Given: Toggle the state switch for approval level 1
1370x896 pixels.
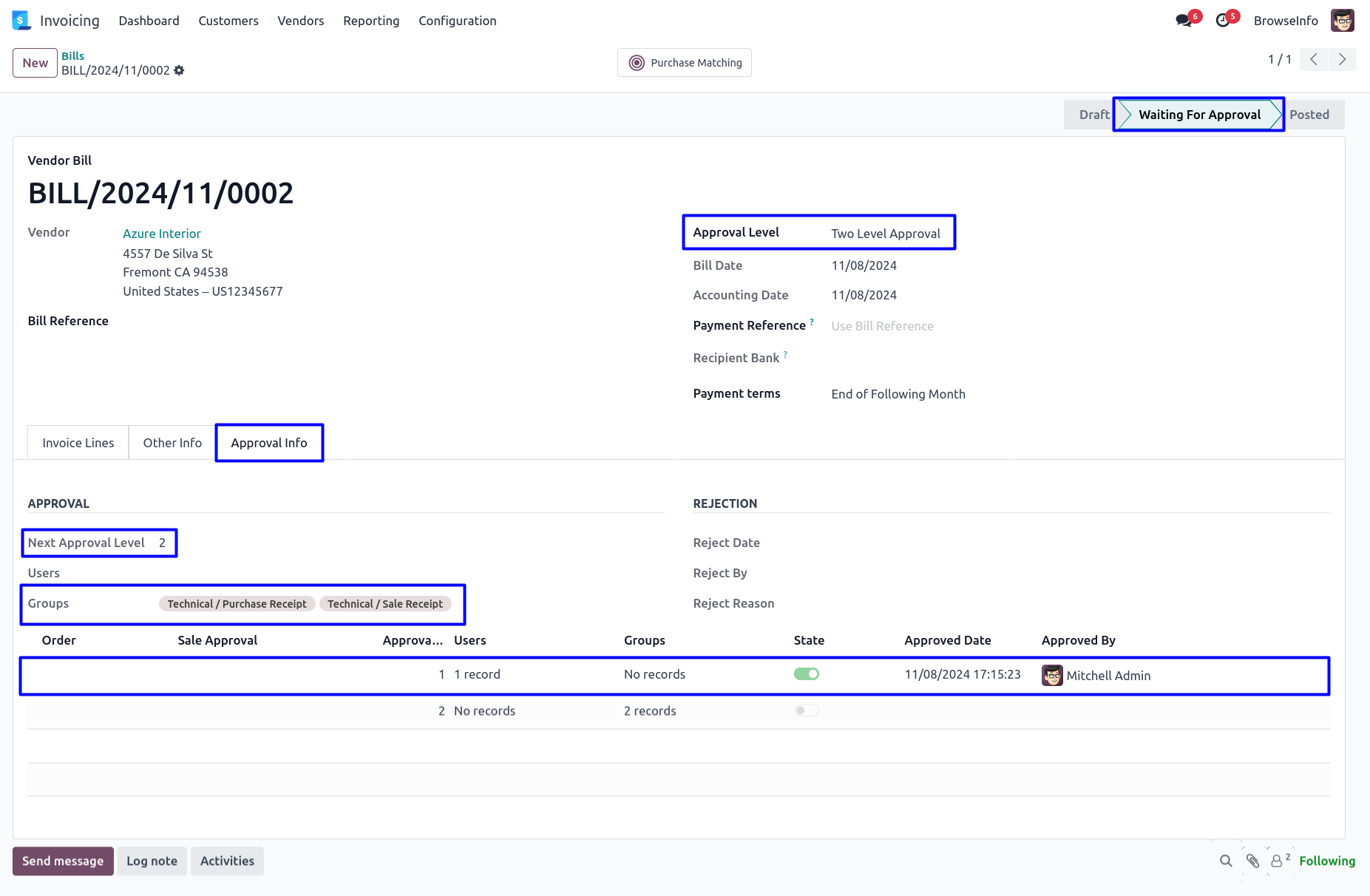Looking at the screenshot, I should (x=806, y=674).
